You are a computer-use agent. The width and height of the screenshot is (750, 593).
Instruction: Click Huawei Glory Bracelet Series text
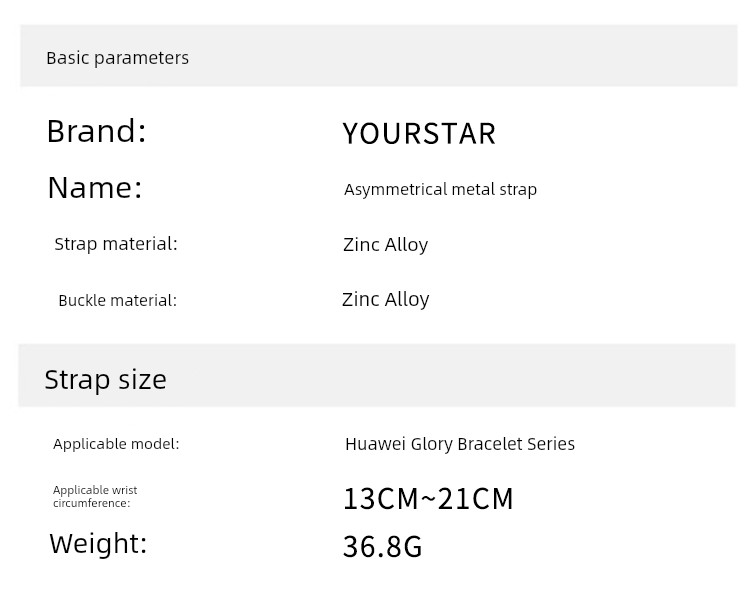[460, 444]
